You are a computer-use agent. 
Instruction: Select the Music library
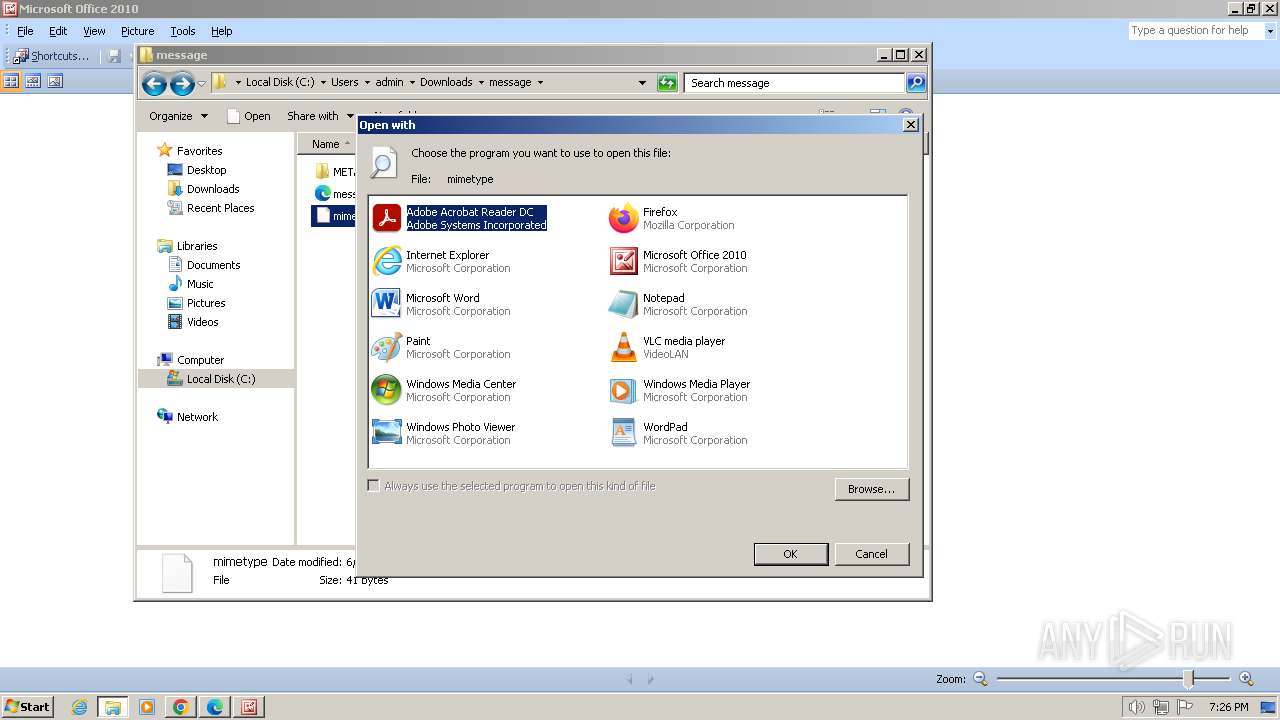(190, 284)
